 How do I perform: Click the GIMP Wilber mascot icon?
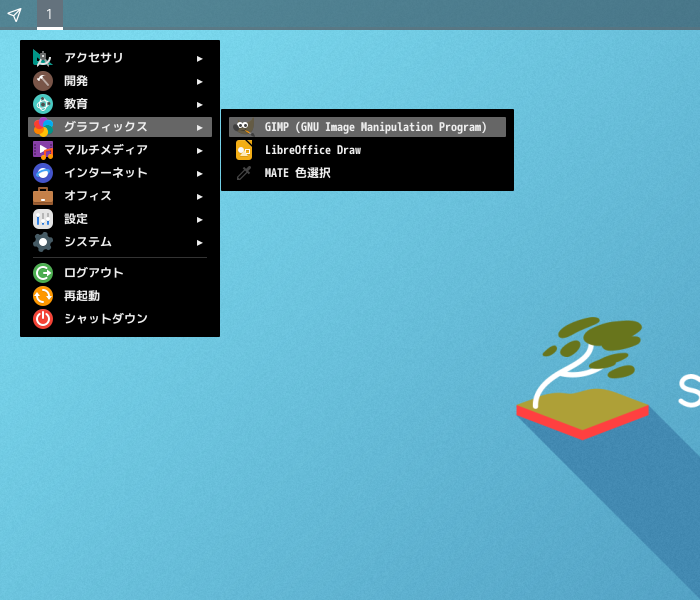pos(244,127)
